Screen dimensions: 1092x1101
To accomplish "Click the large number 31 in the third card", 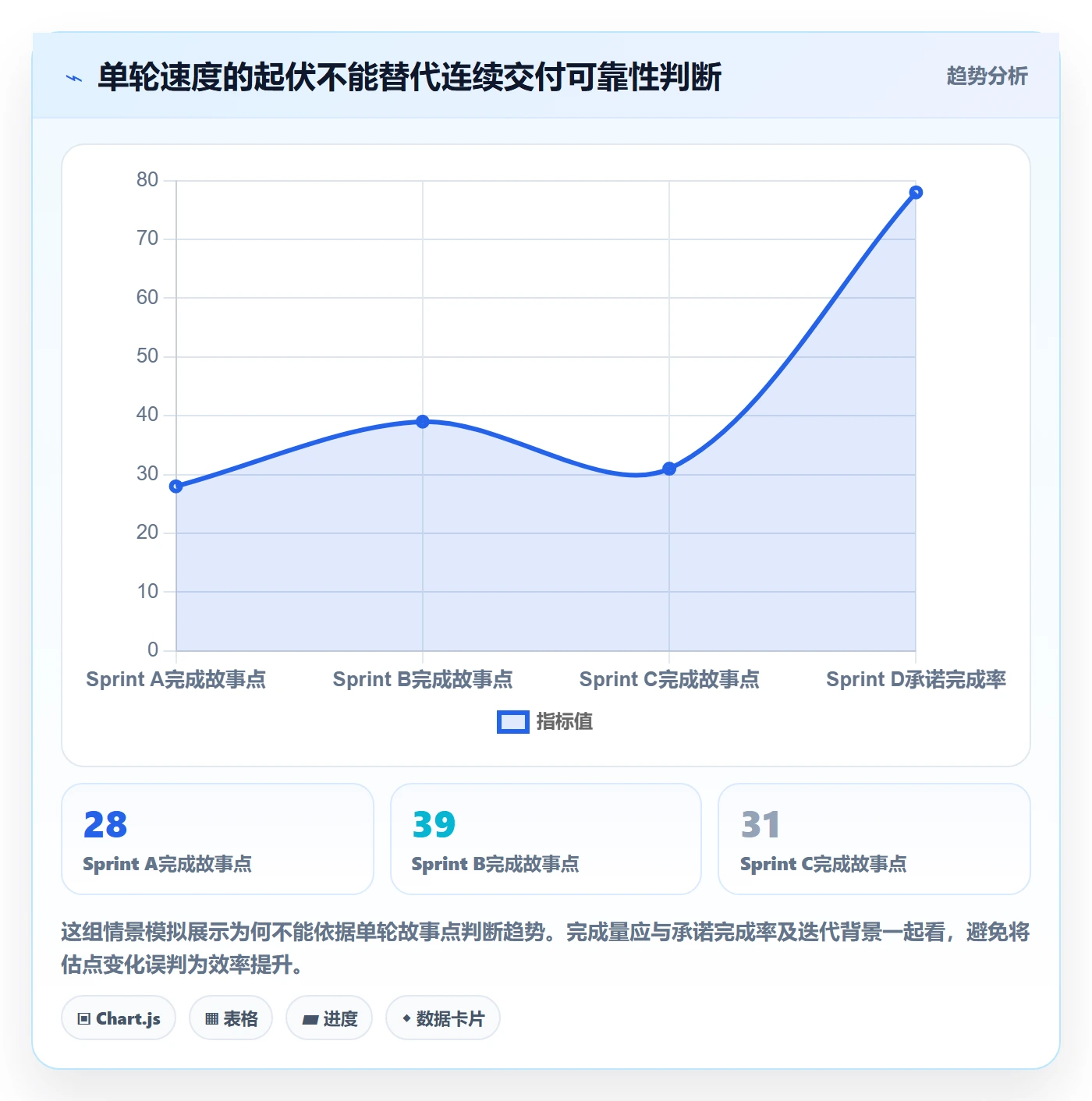I will pos(760,825).
